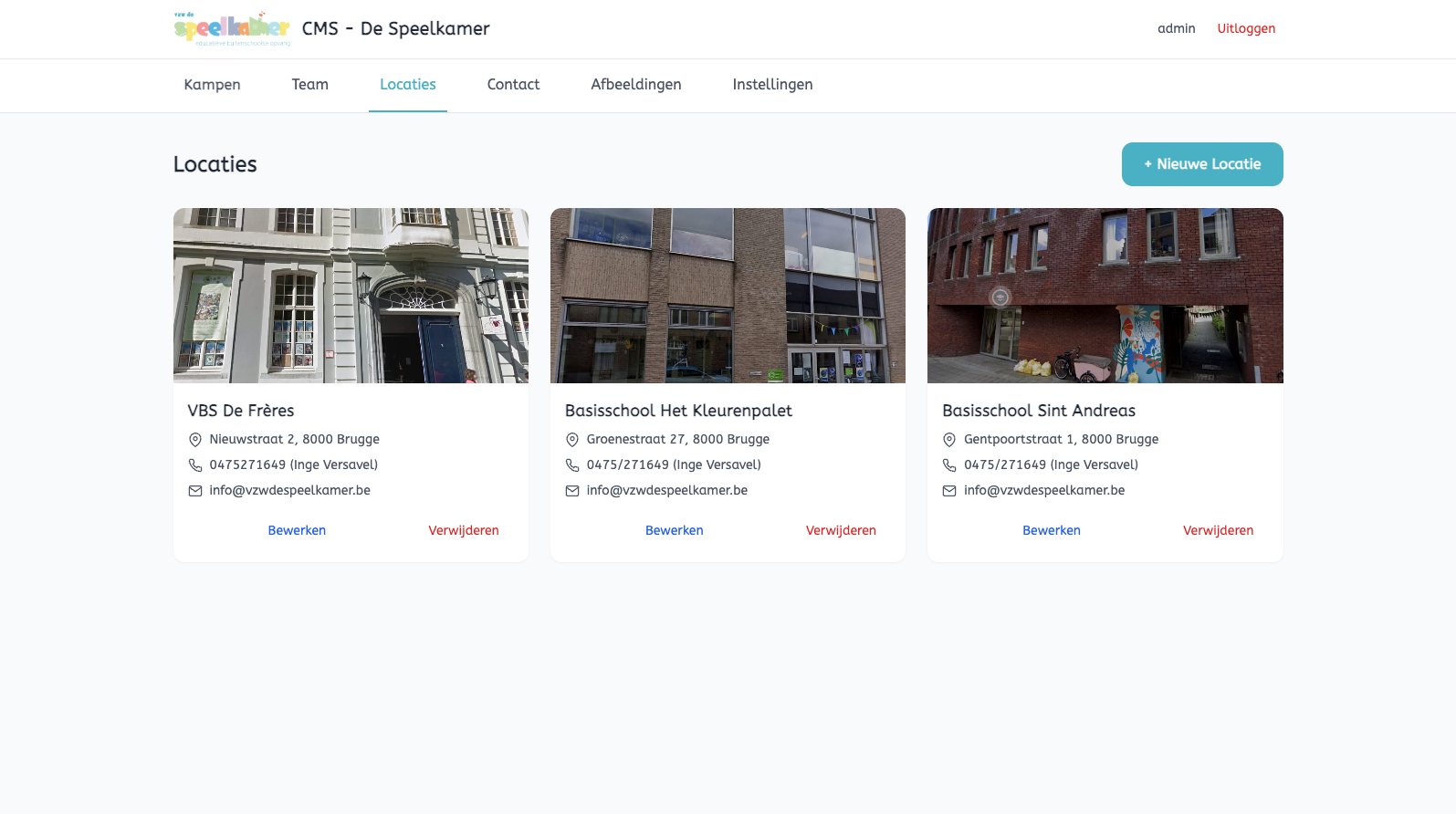
Task: Click the Speelkamer logo in header
Action: pyautogui.click(x=232, y=29)
